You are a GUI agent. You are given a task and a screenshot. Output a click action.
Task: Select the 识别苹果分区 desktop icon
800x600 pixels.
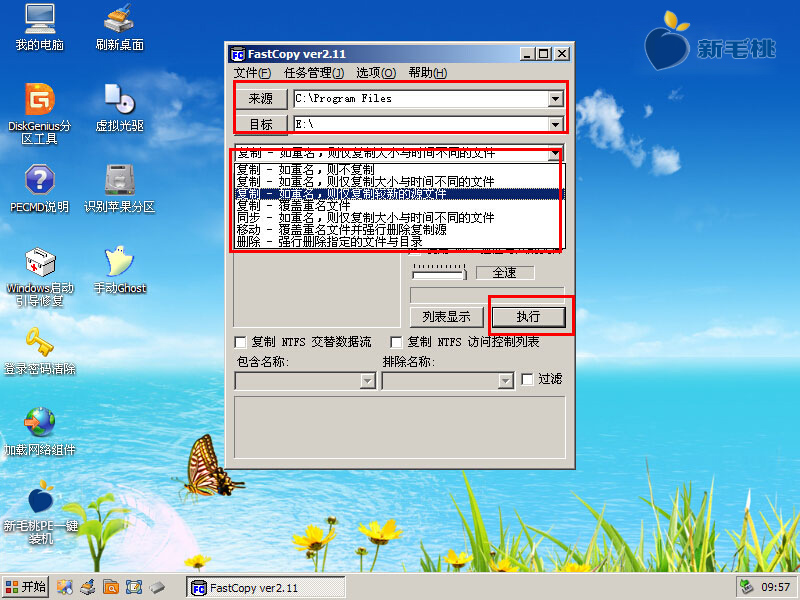(x=119, y=188)
